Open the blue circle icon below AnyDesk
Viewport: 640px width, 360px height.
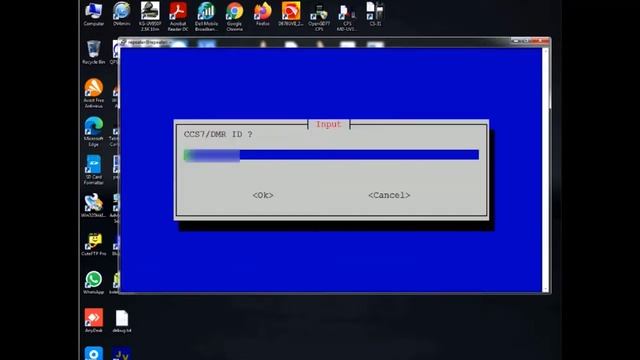93,353
